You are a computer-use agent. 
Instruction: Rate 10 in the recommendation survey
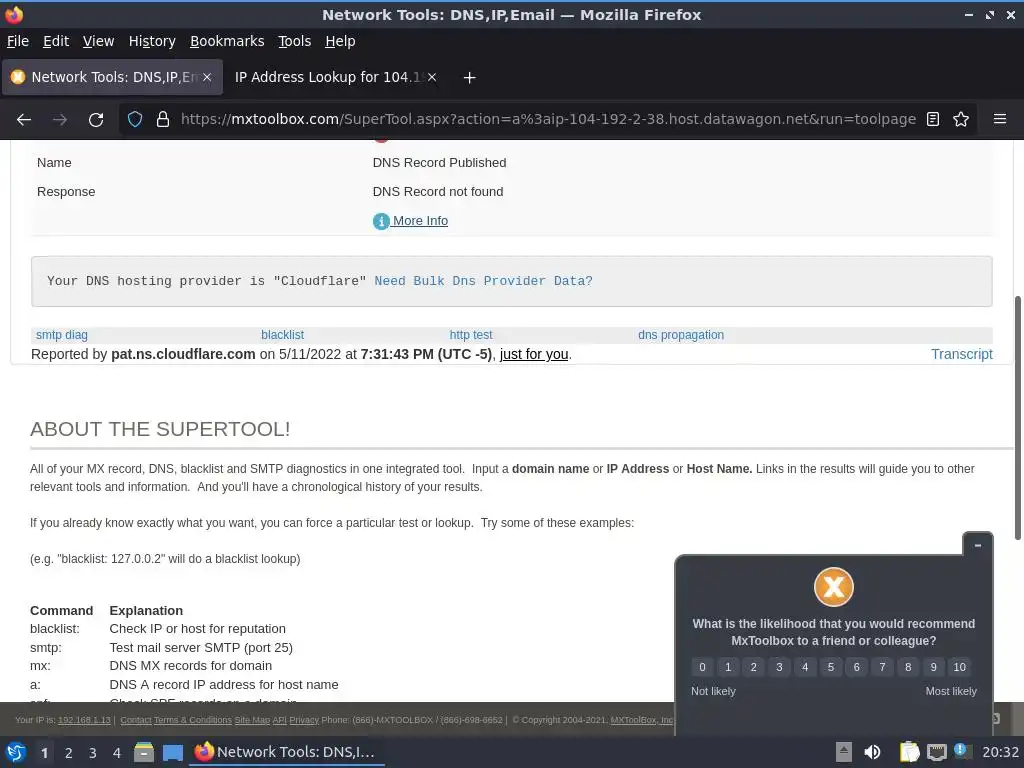click(x=959, y=667)
